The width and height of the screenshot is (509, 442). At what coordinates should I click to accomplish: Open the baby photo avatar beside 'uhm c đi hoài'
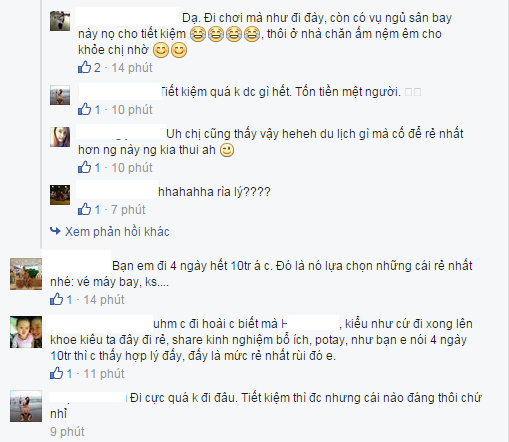[26, 332]
